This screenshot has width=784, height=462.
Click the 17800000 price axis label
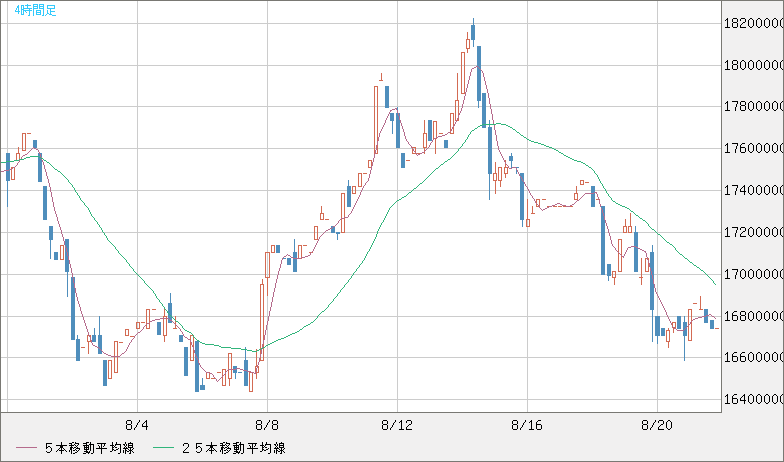pyautogui.click(x=754, y=106)
